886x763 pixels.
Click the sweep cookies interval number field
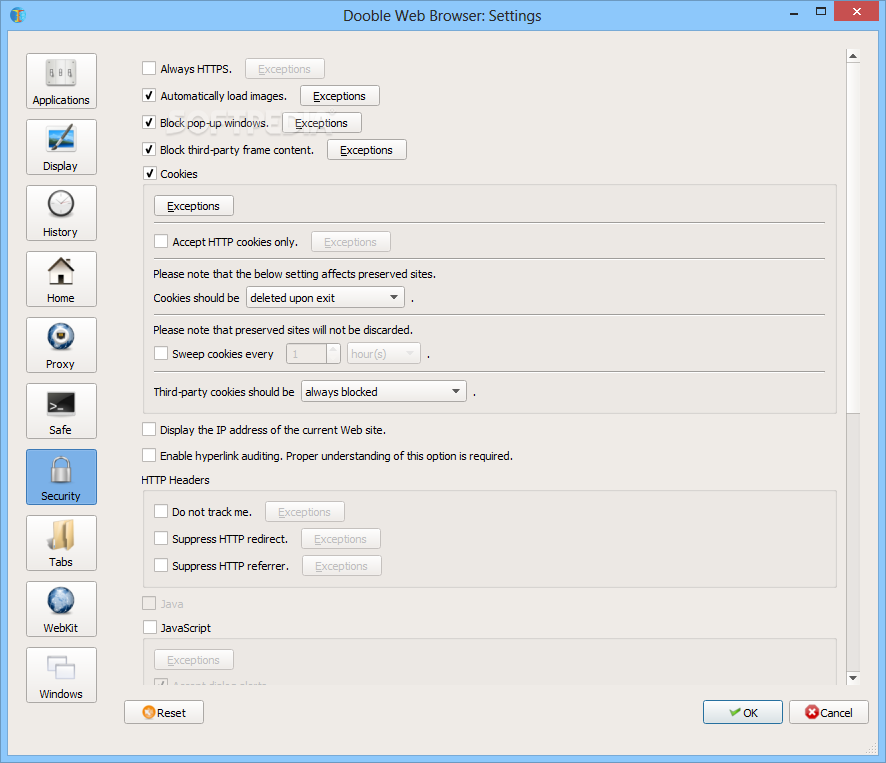point(307,354)
